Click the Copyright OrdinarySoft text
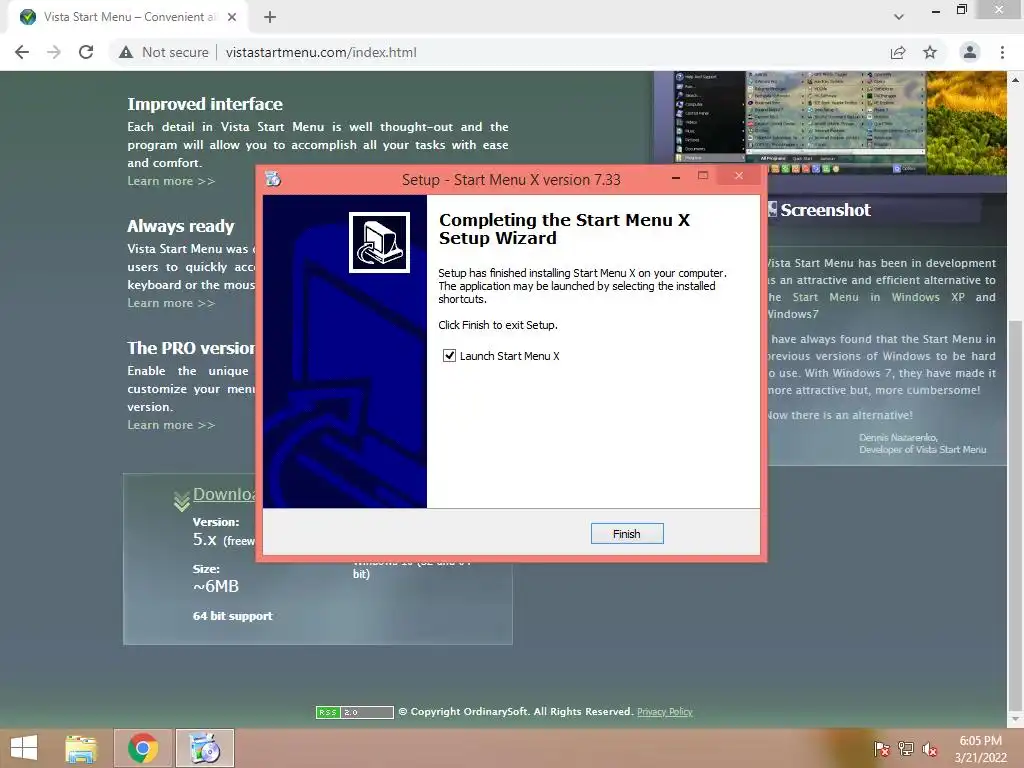 pyautogui.click(x=516, y=712)
